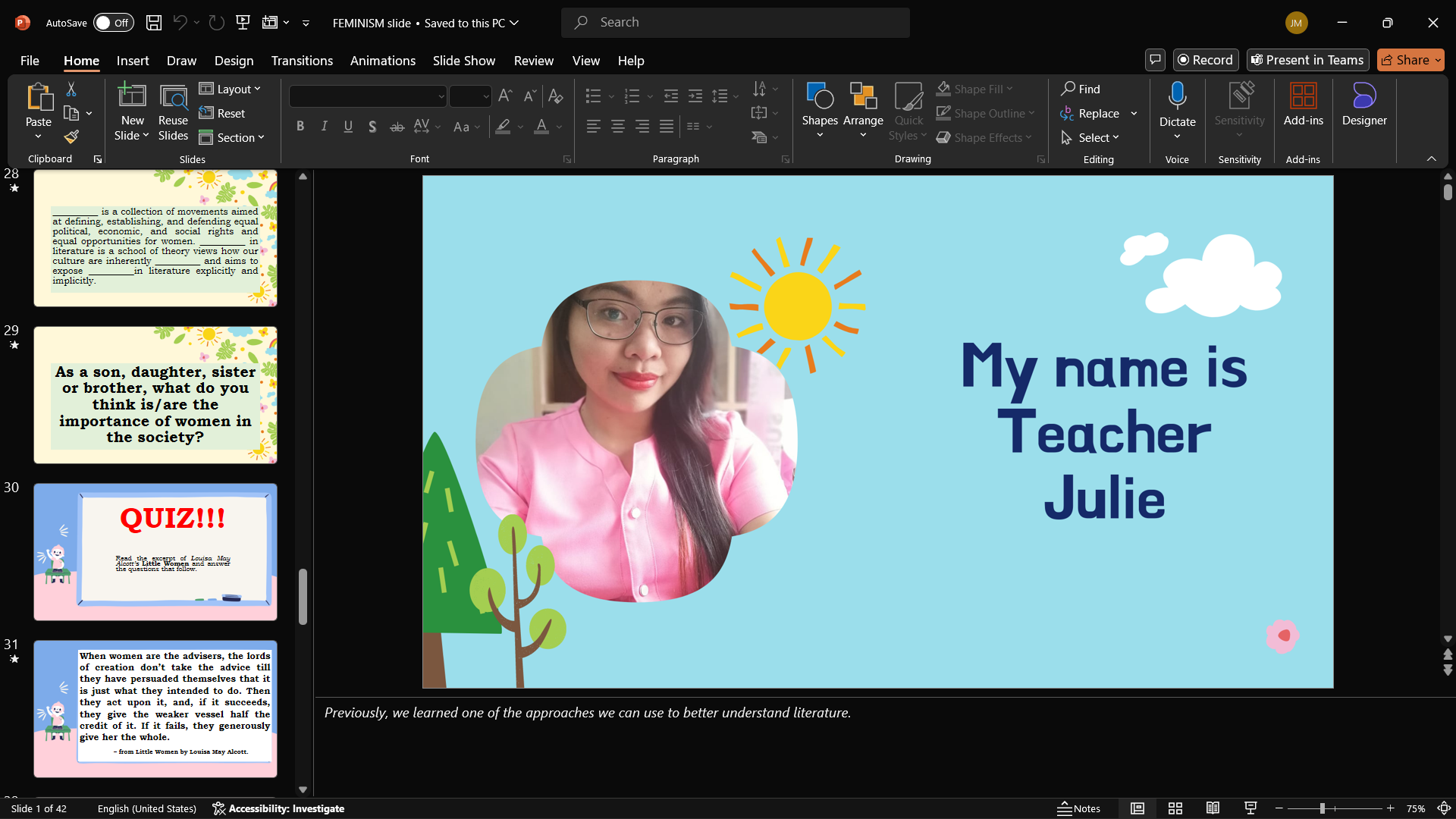The height and width of the screenshot is (819, 1456).
Task: Open the Designer pane
Action: tap(1363, 105)
